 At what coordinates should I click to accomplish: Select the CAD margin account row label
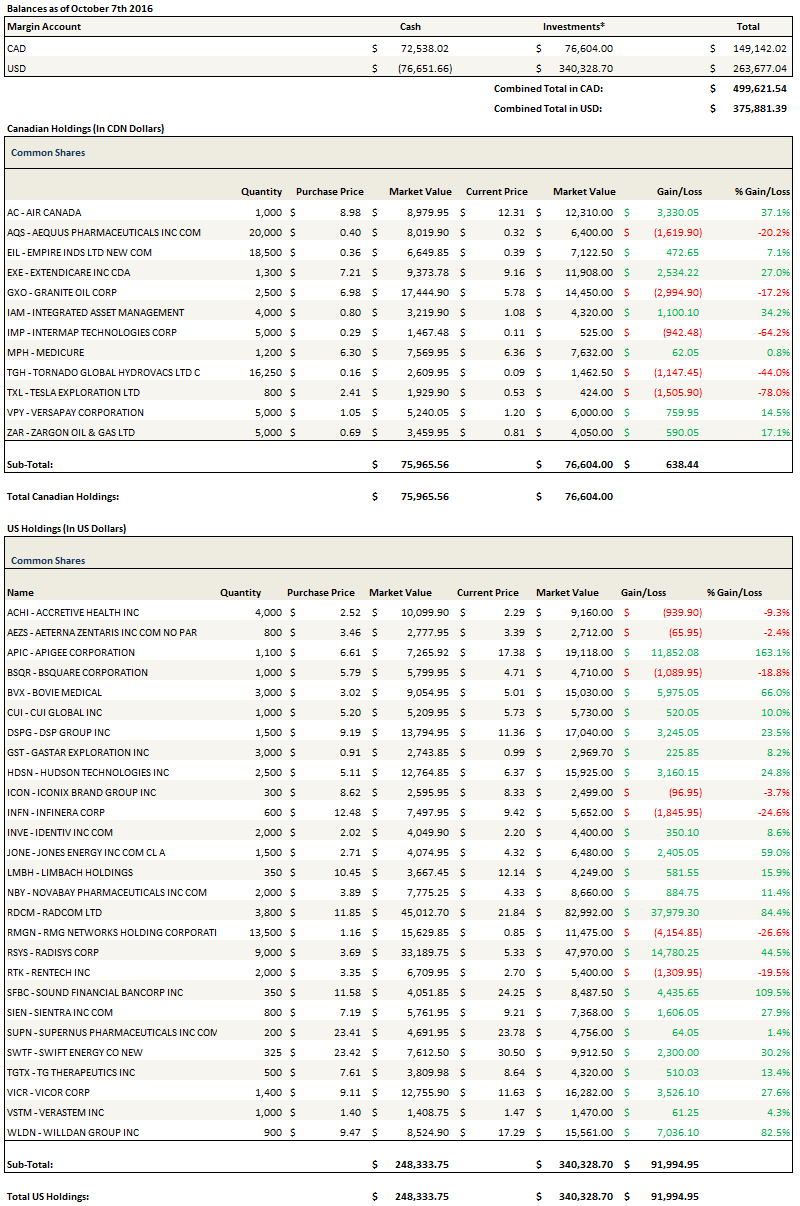16,48
